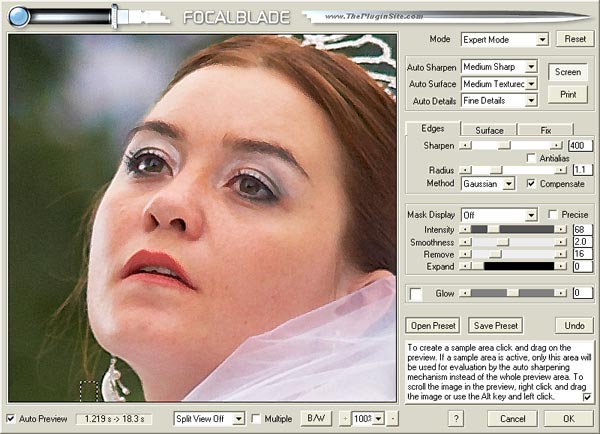Enable the Precise mask checkbox
The height and width of the screenshot is (434, 600).
552,214
